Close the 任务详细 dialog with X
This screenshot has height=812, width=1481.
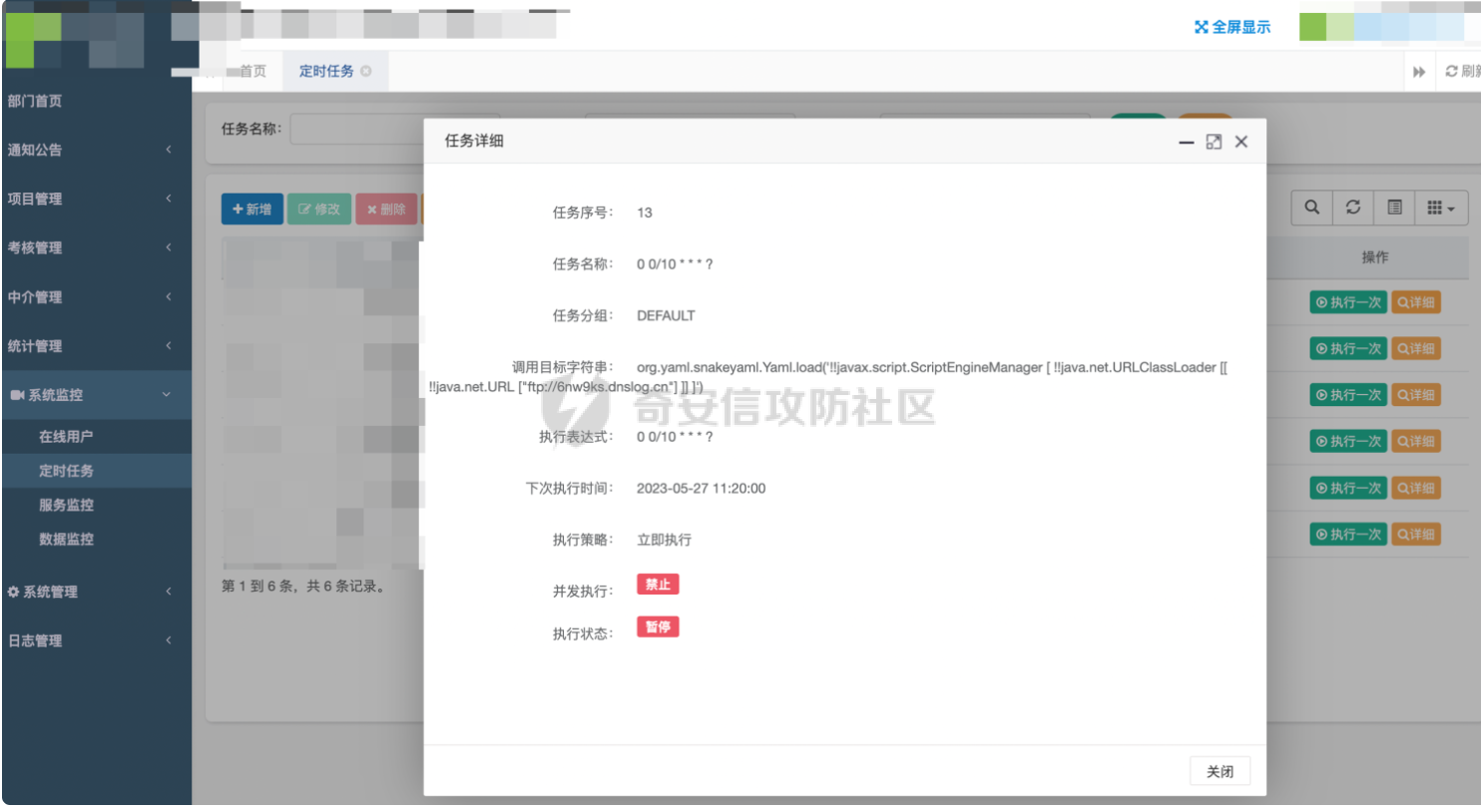pos(1241,142)
